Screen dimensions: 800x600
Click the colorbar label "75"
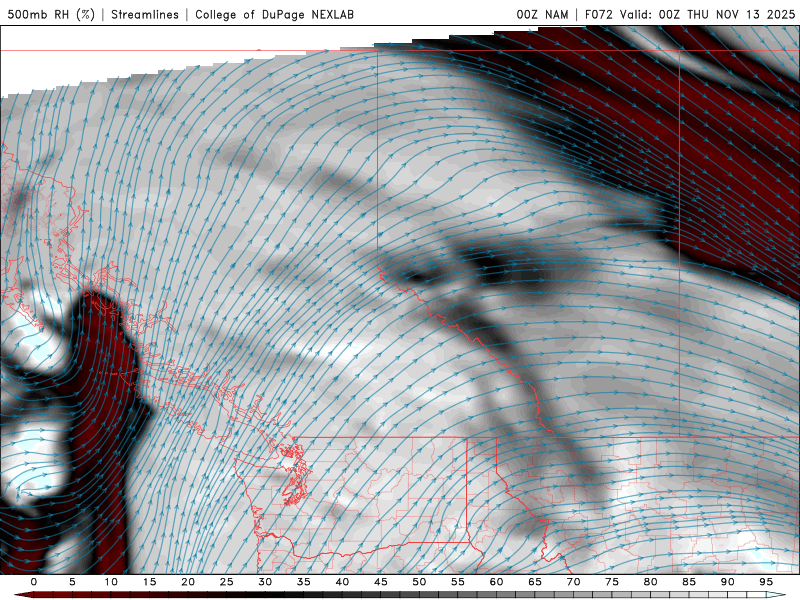[612, 582]
